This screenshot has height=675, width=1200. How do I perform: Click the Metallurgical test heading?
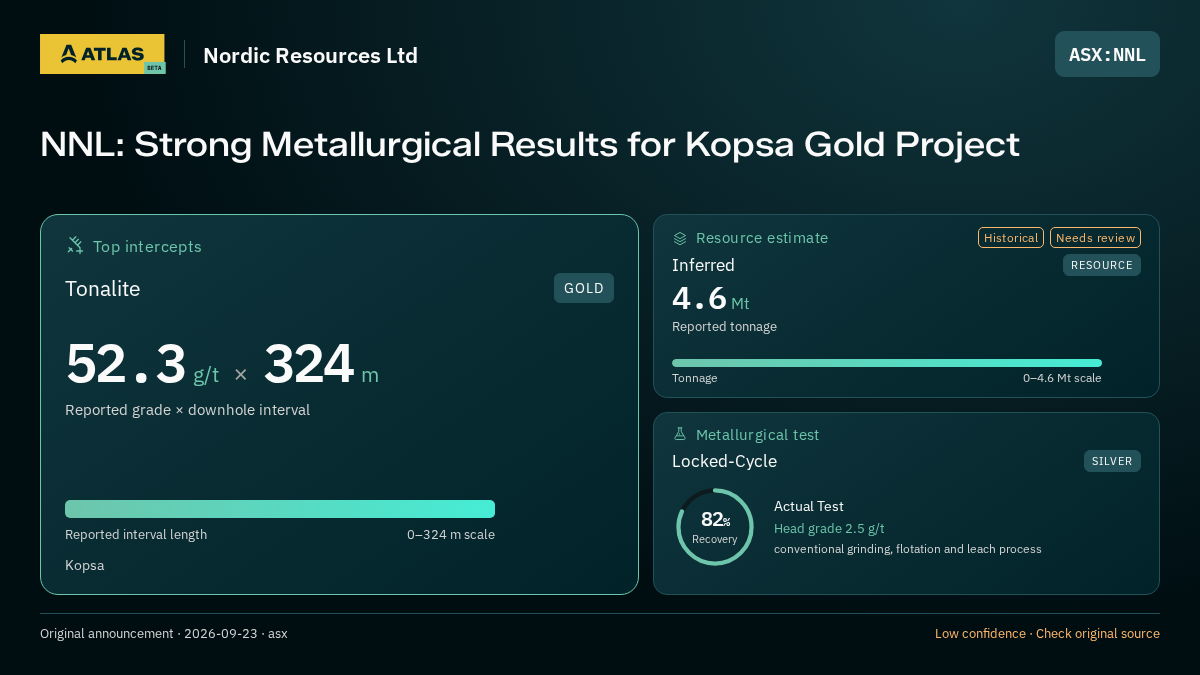[757, 435]
